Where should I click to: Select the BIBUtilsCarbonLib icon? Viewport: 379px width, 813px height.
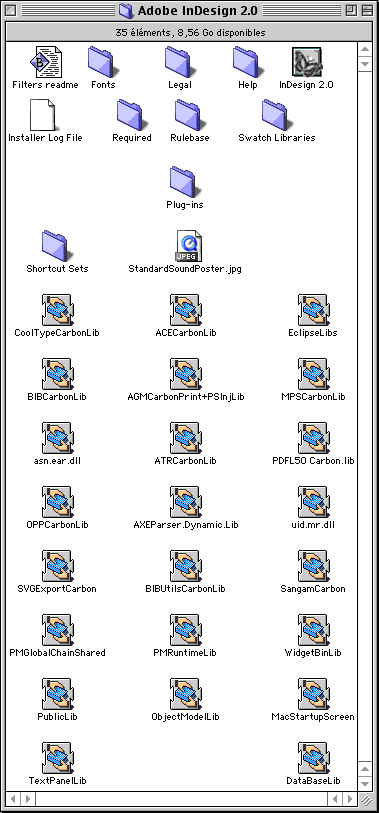pos(185,566)
